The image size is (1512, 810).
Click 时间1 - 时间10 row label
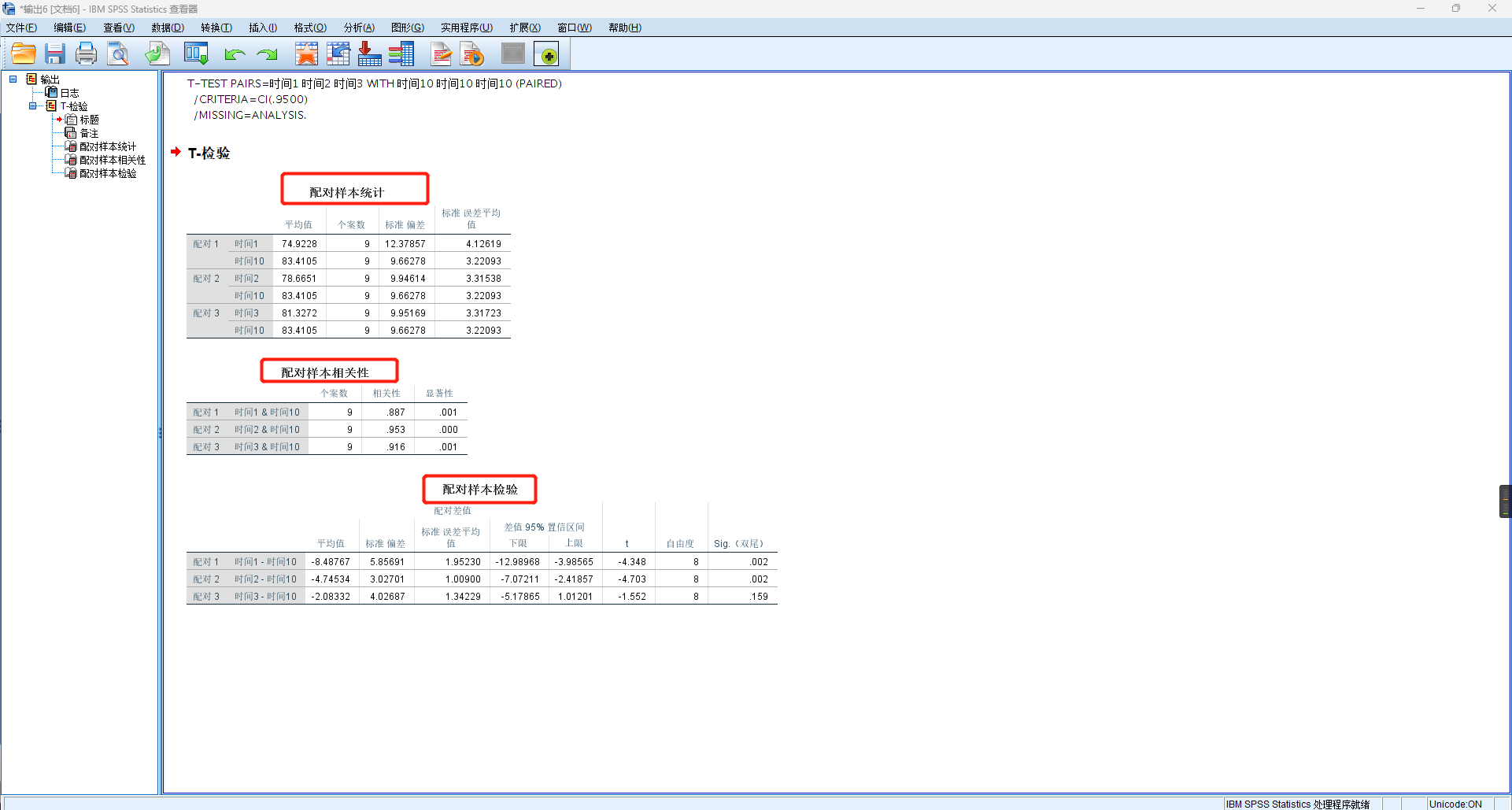point(265,562)
